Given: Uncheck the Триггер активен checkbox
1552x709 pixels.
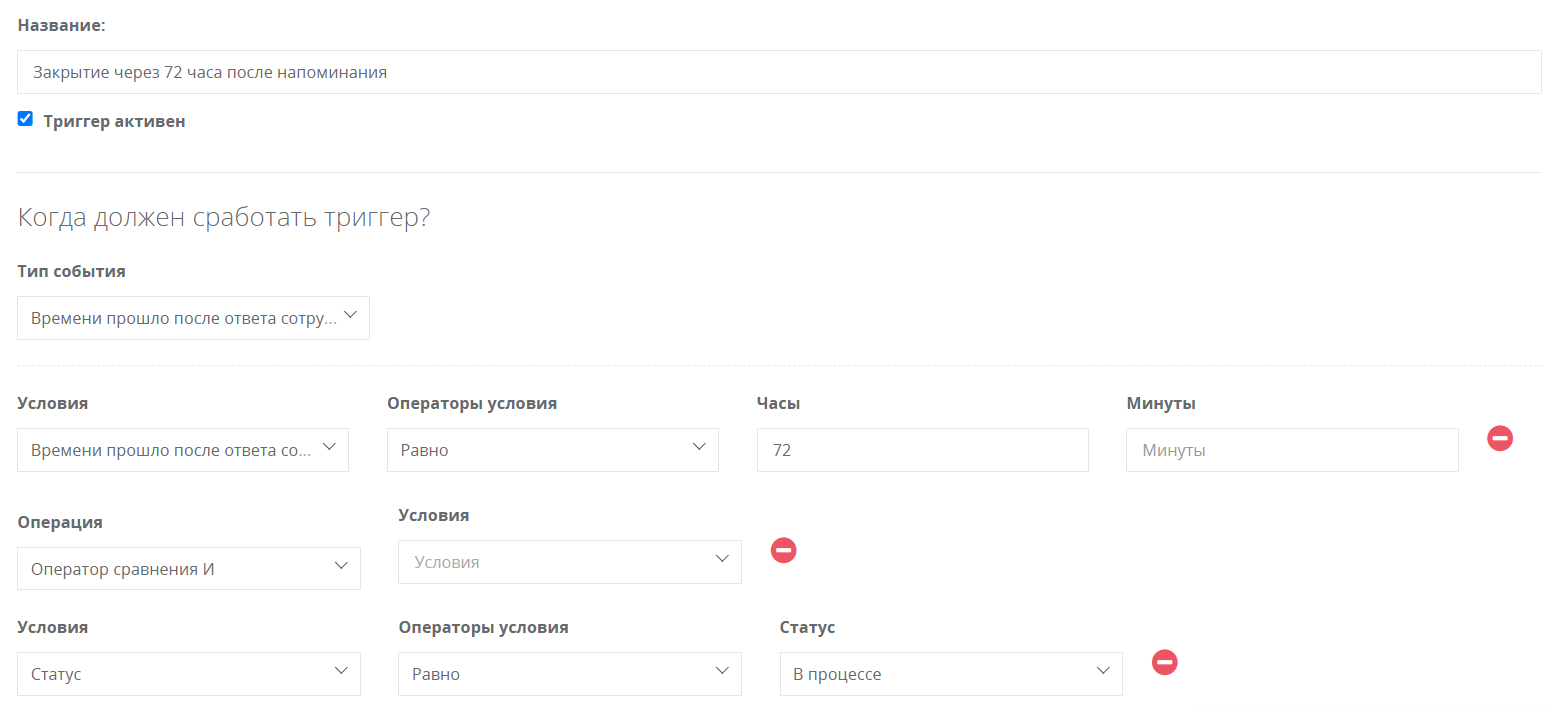Looking at the screenshot, I should click(x=26, y=119).
